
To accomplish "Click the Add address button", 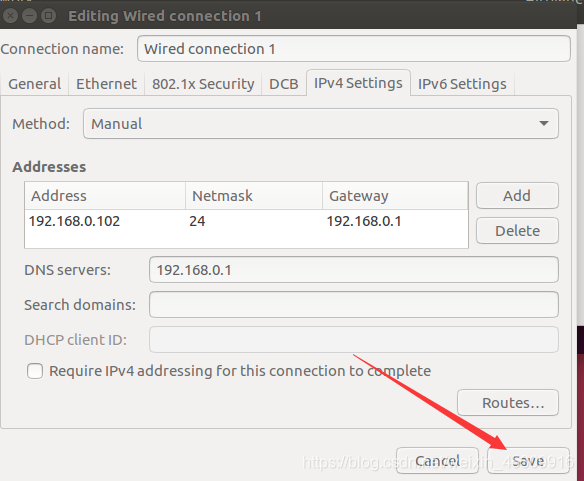I will 517,196.
